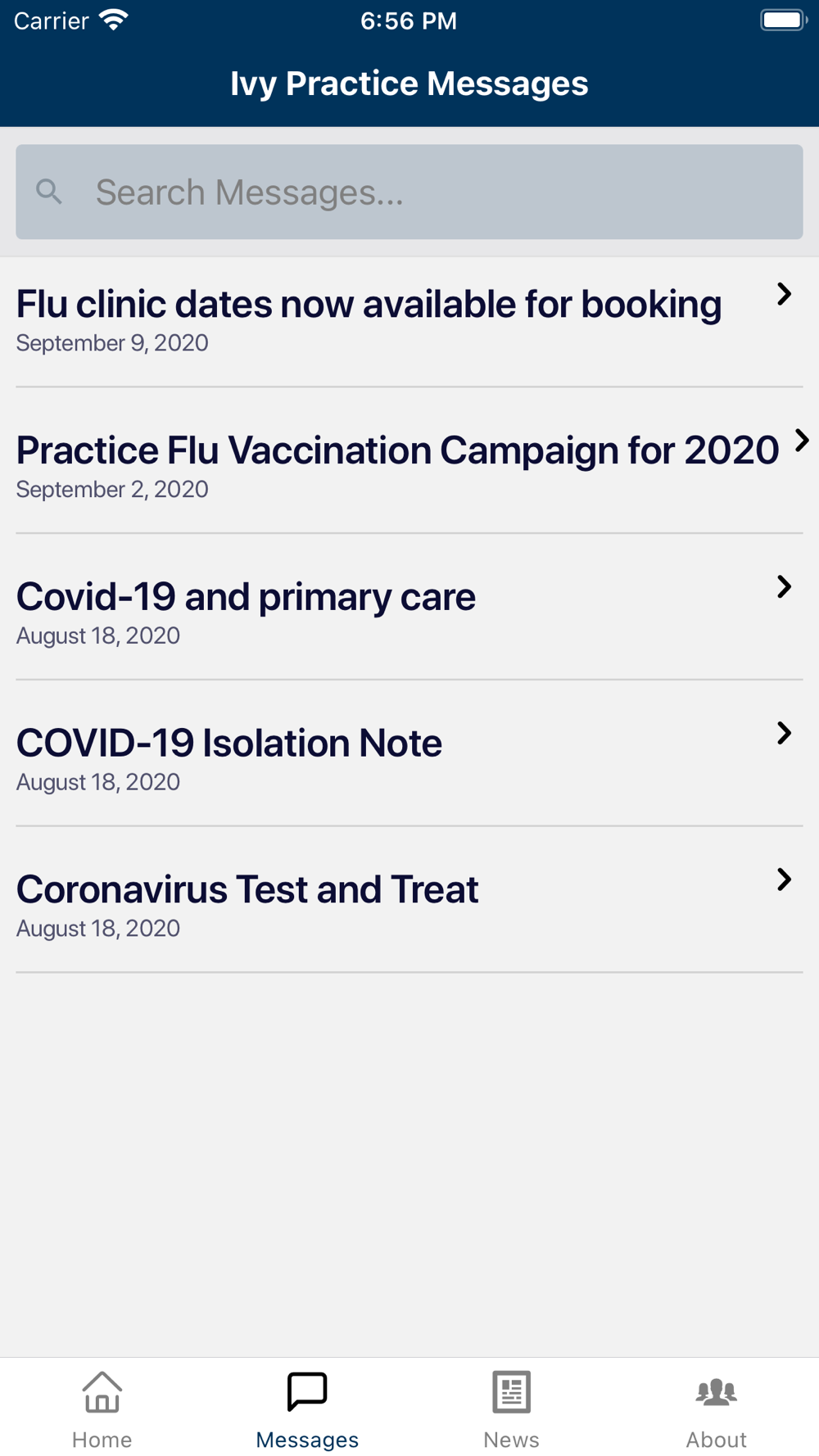Tap the battery status icon

pyautogui.click(x=784, y=20)
